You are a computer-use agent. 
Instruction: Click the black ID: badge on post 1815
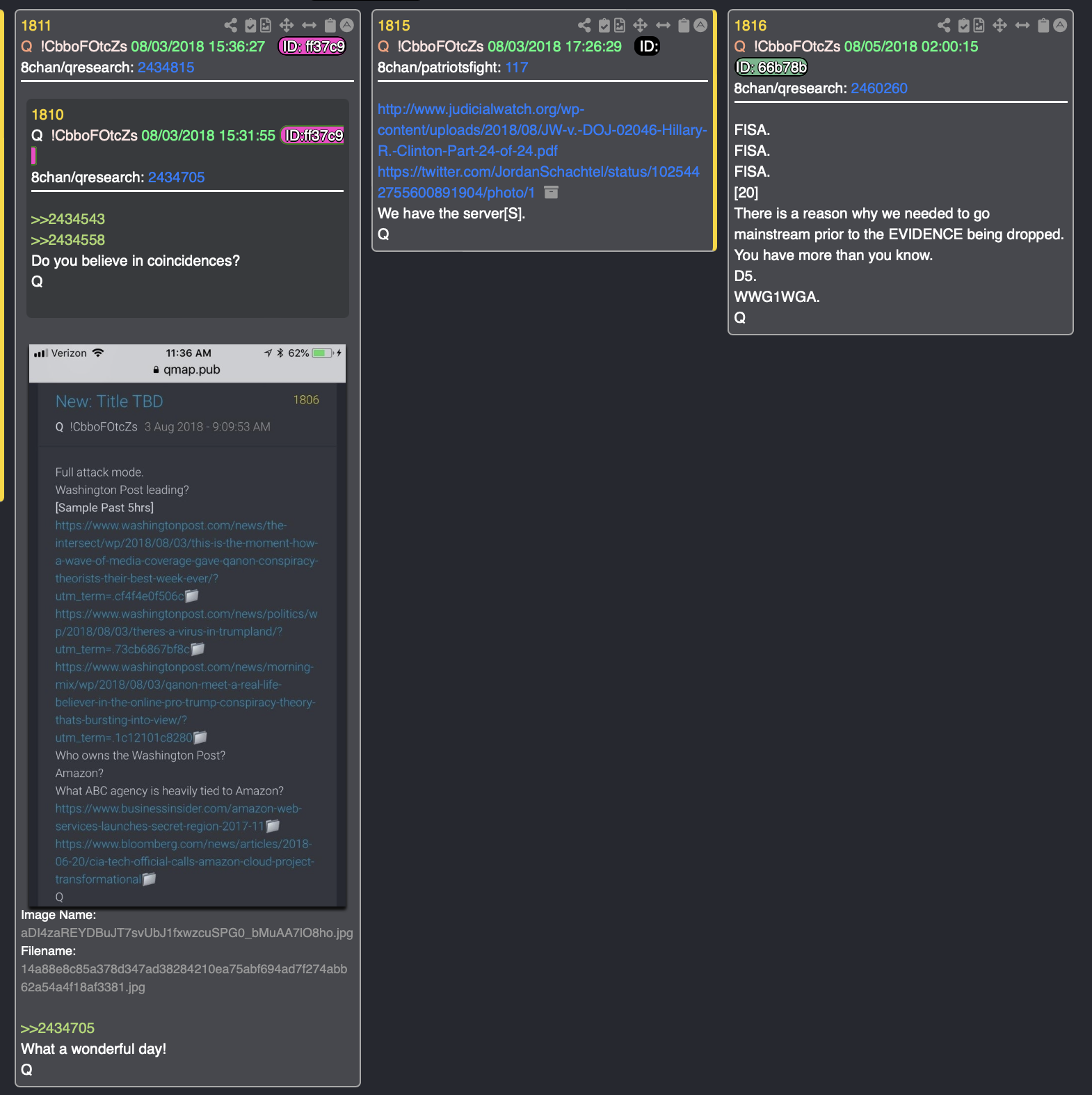(648, 47)
